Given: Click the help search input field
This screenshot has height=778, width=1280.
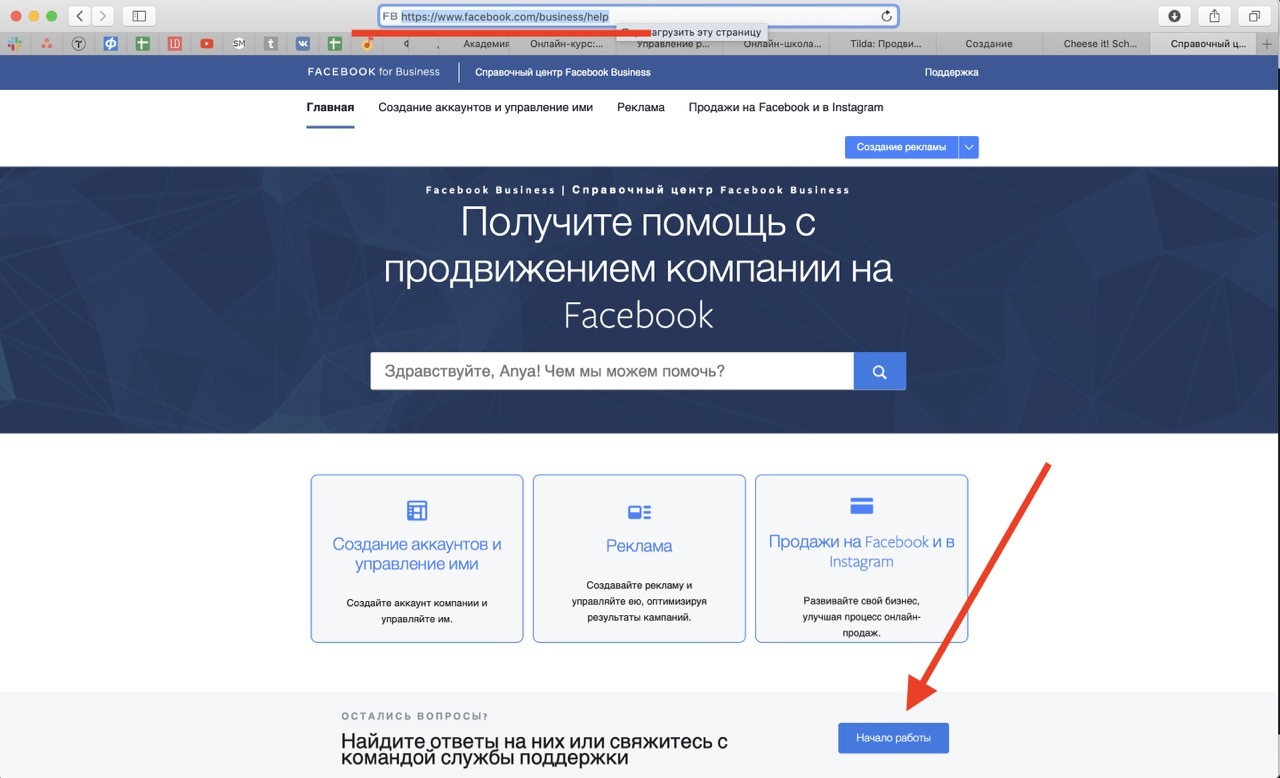Looking at the screenshot, I should (611, 371).
